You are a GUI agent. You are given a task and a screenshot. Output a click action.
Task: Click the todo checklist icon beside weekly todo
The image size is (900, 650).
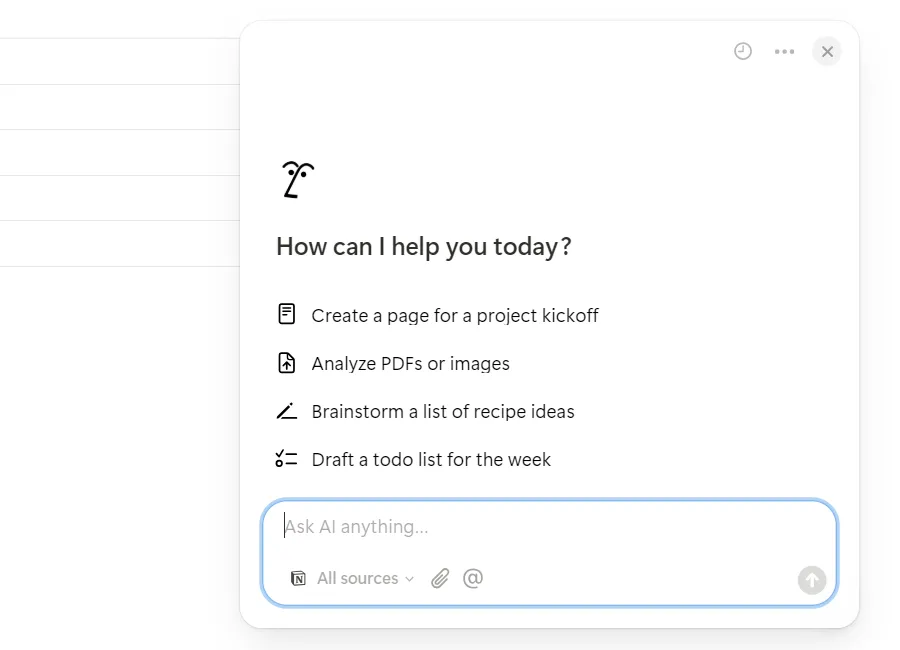286,458
